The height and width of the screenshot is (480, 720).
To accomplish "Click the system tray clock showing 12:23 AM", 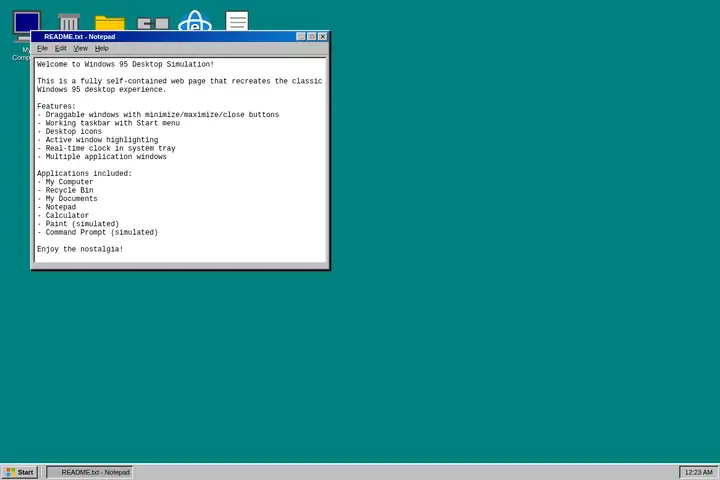I will tap(698, 472).
